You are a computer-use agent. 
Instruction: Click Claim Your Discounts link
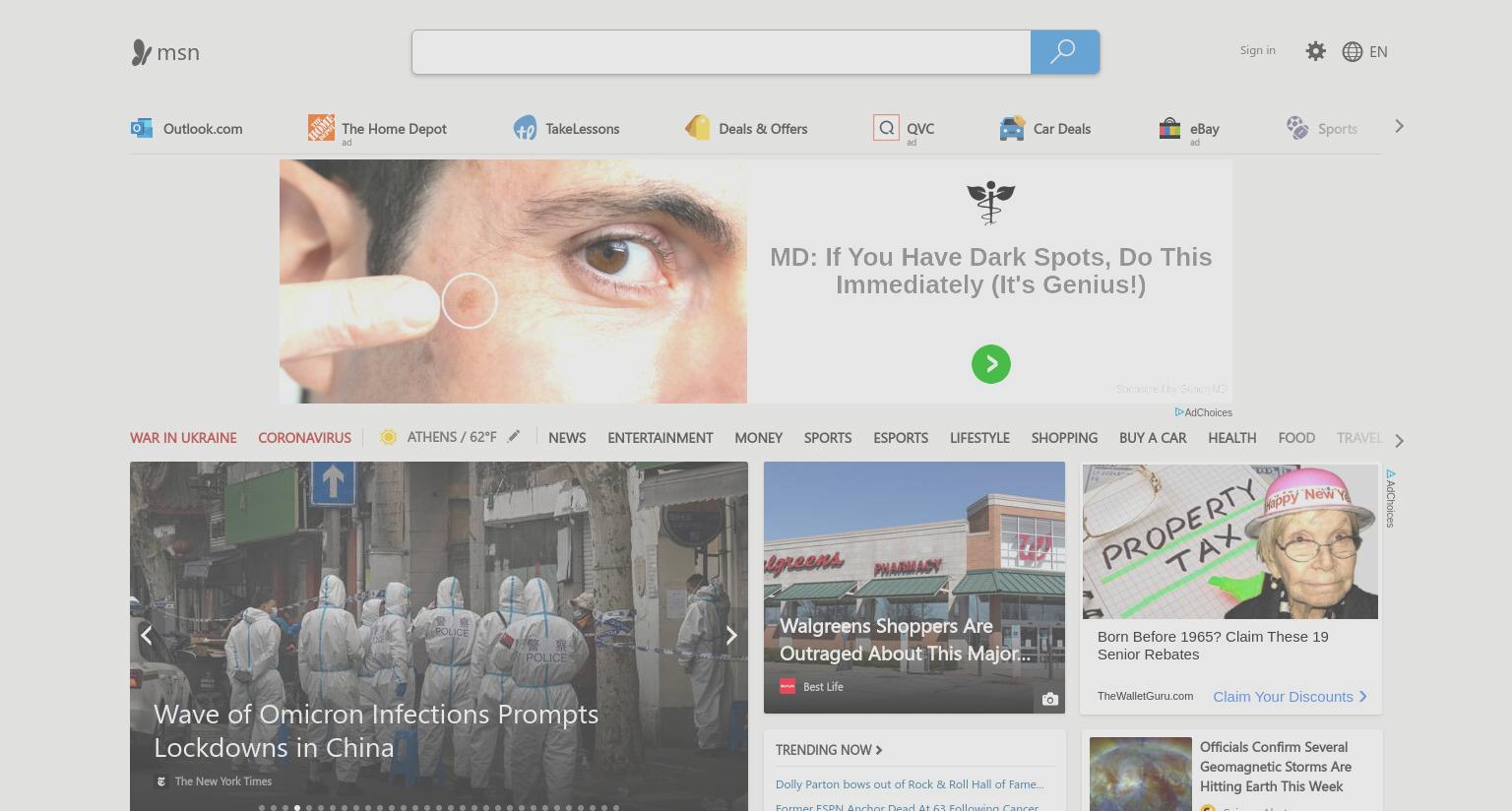coord(1291,697)
